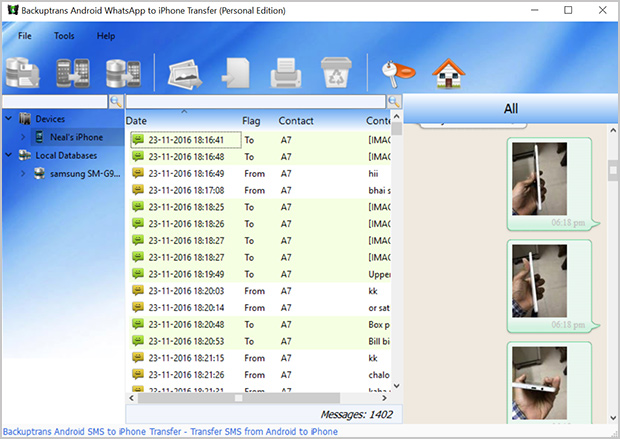This screenshot has height=439, width=620.
Task: Click the message list search field
Action: click(256, 102)
